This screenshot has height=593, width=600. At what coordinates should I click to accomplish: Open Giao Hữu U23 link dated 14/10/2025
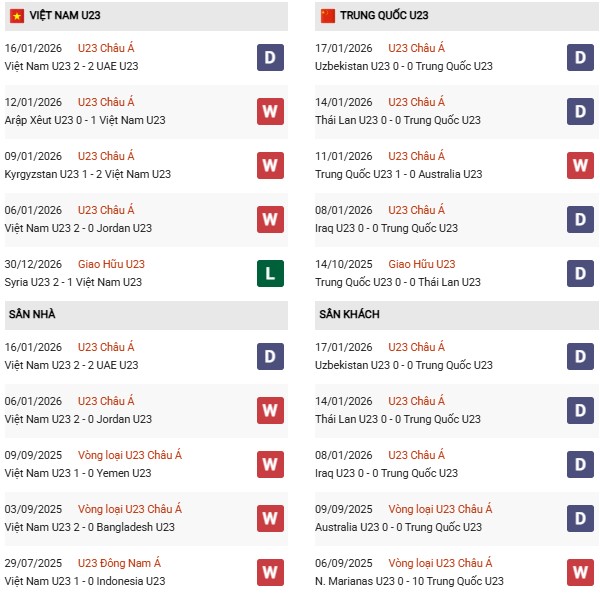click(x=421, y=264)
